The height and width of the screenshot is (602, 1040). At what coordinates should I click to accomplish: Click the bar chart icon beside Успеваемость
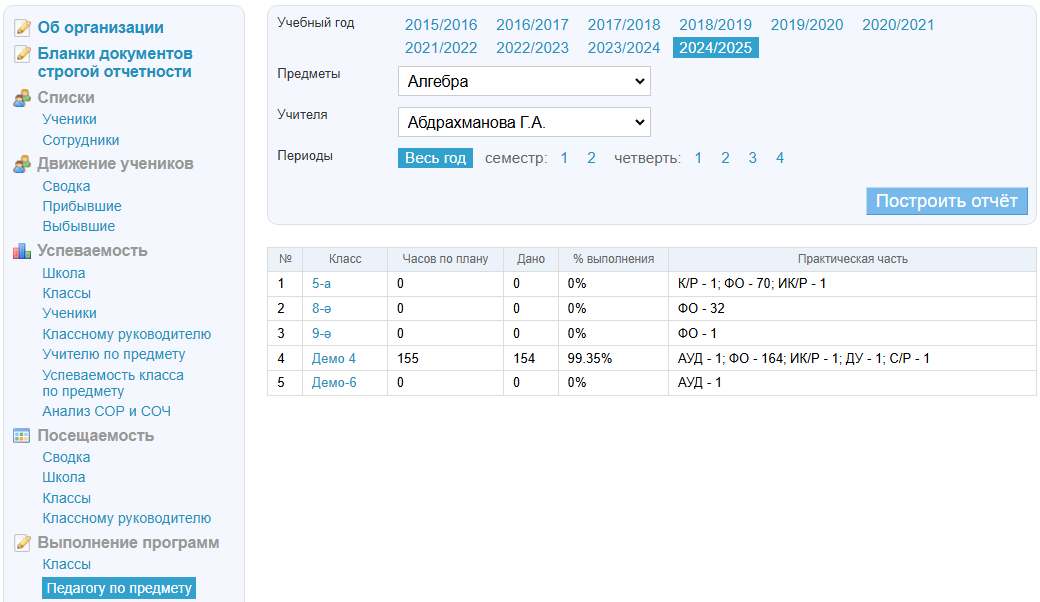pos(22,251)
